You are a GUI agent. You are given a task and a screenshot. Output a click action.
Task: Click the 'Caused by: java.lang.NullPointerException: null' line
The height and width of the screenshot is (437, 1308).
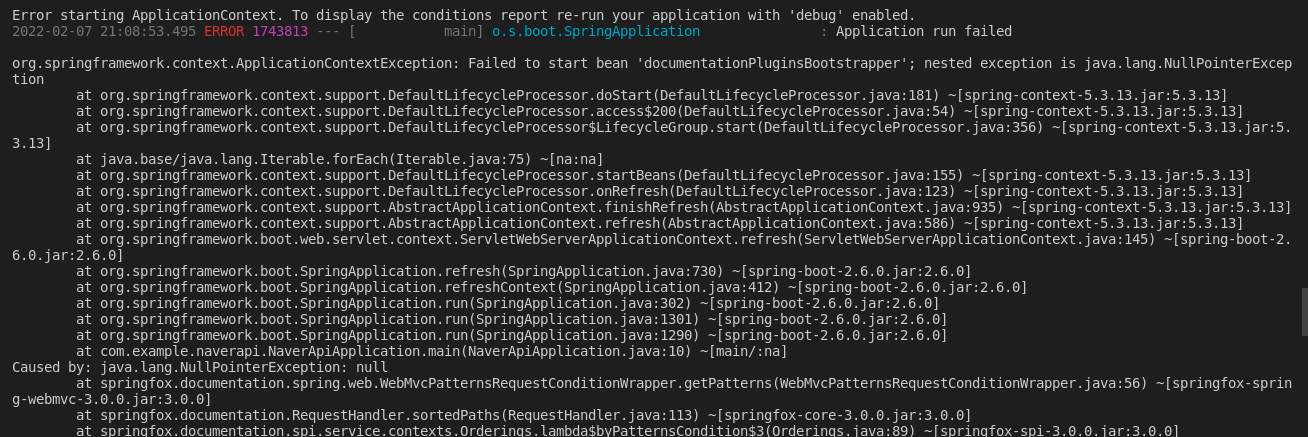pyautogui.click(x=200, y=367)
